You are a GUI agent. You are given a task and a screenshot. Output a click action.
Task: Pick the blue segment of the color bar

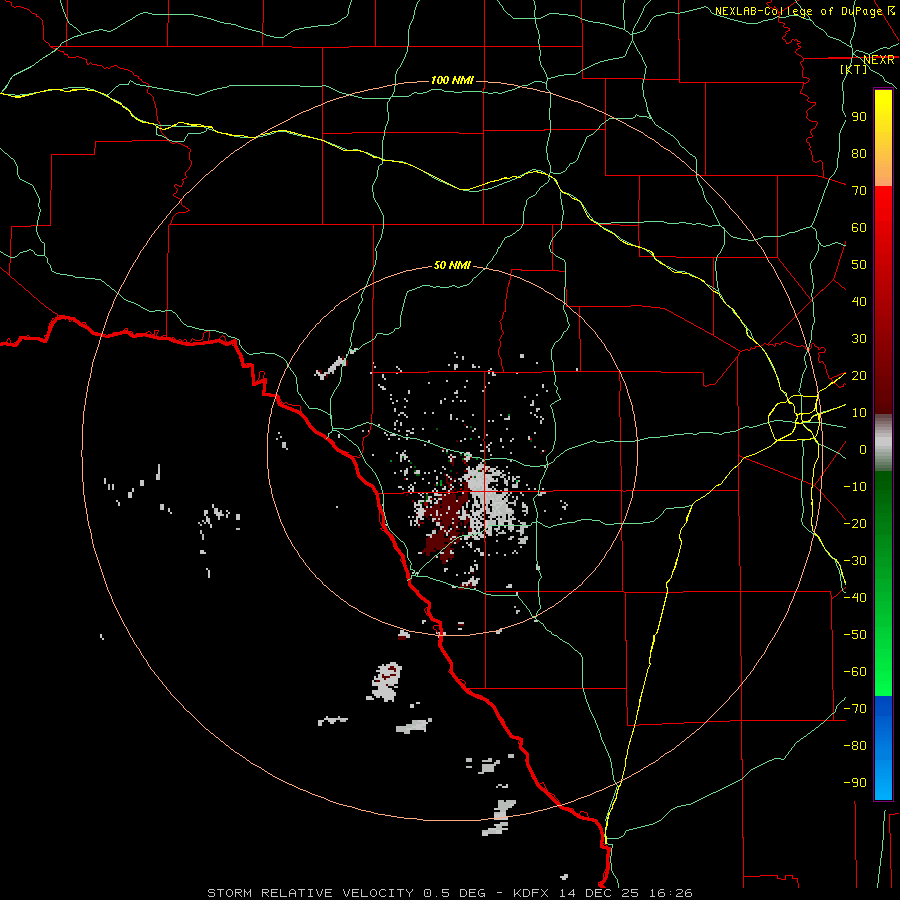883,747
